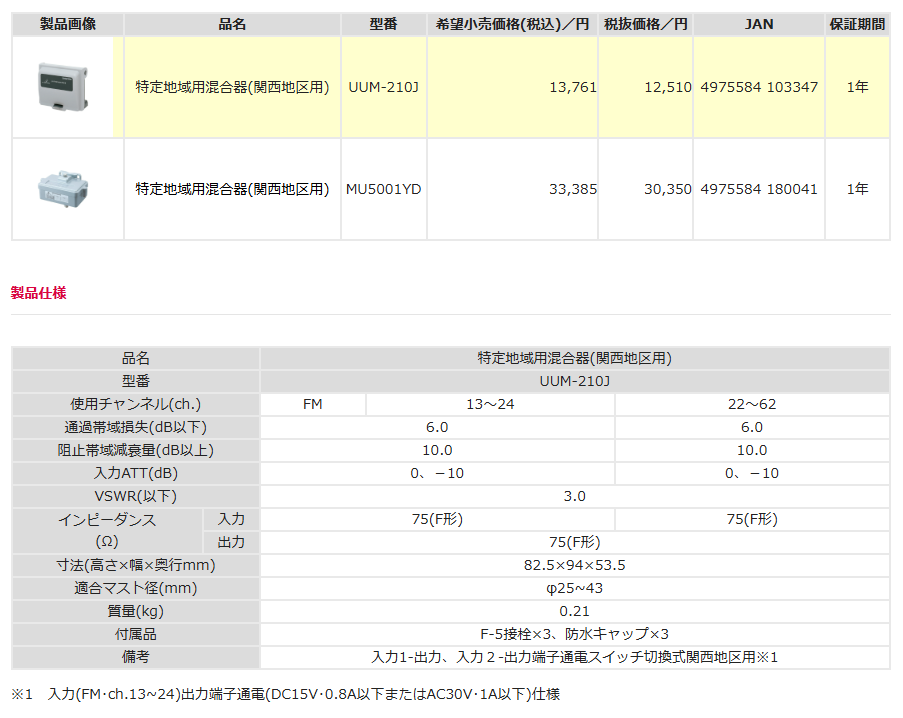Click the ※1 footnote text below table
903x718 pixels.
click(292, 693)
